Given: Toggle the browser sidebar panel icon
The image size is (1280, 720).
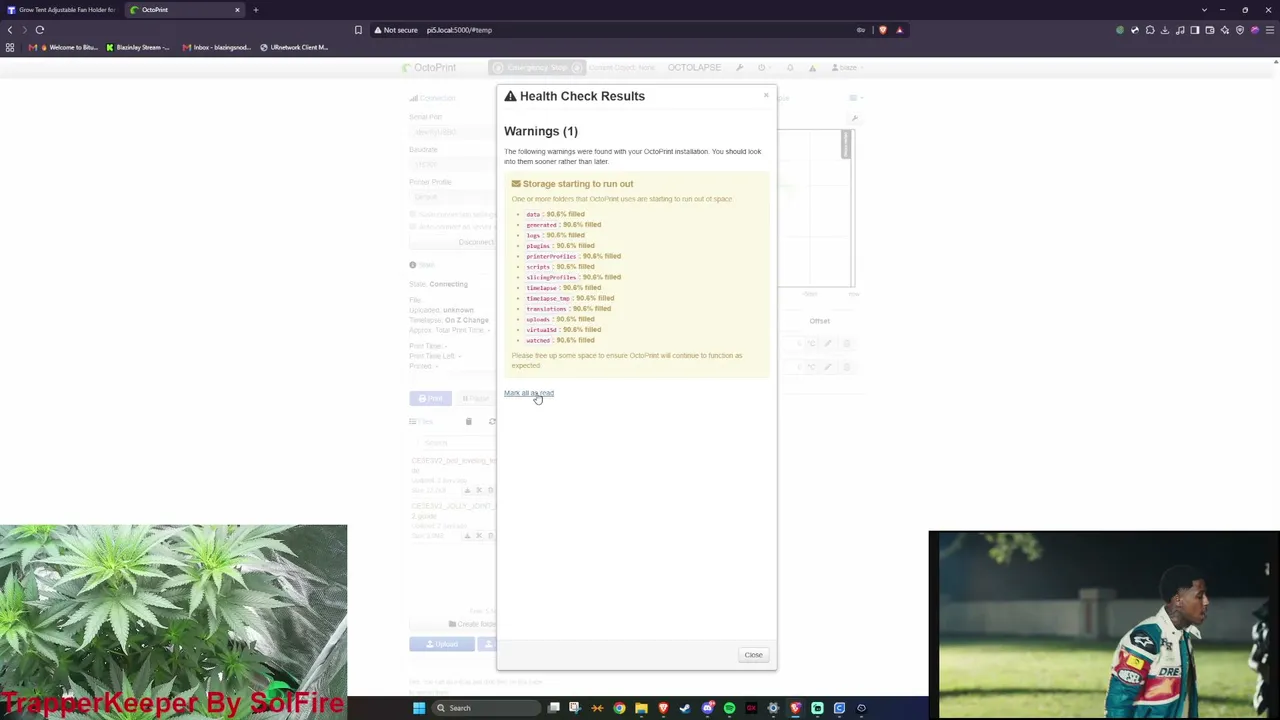Looking at the screenshot, I should 1194,30.
